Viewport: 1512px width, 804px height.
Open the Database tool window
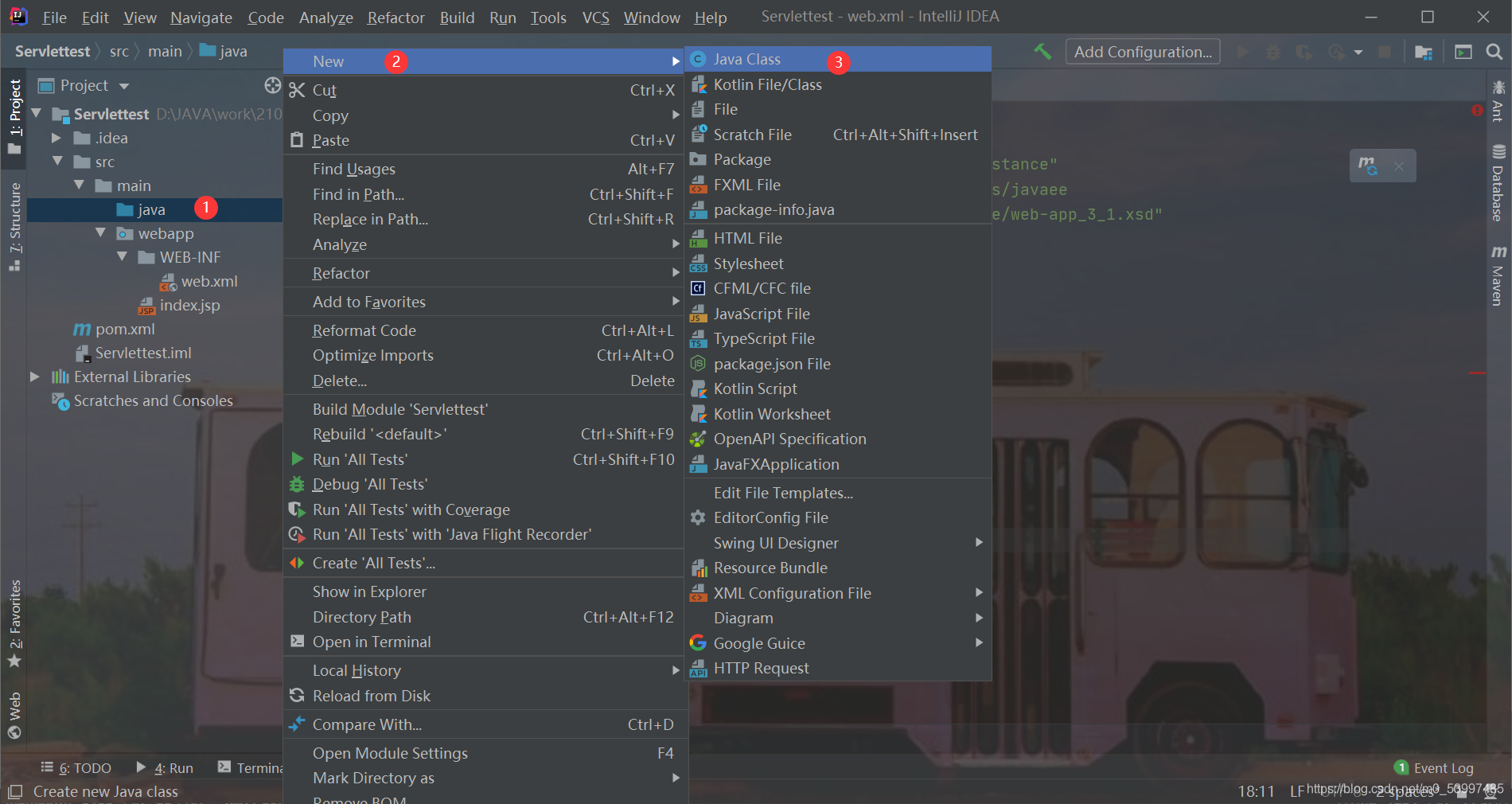pyautogui.click(x=1498, y=183)
